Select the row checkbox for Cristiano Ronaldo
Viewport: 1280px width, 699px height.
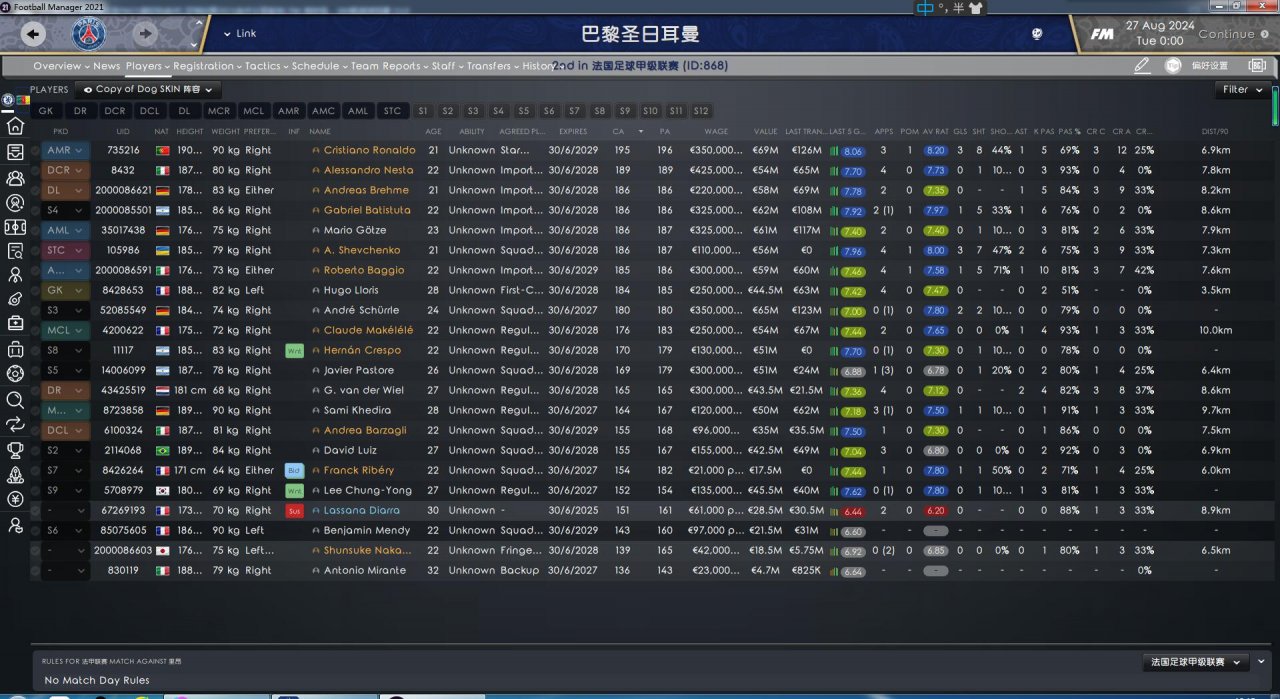(36, 150)
